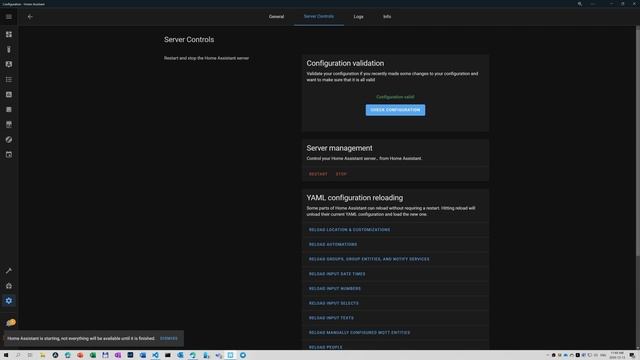Click Stop under Server management

(341, 174)
